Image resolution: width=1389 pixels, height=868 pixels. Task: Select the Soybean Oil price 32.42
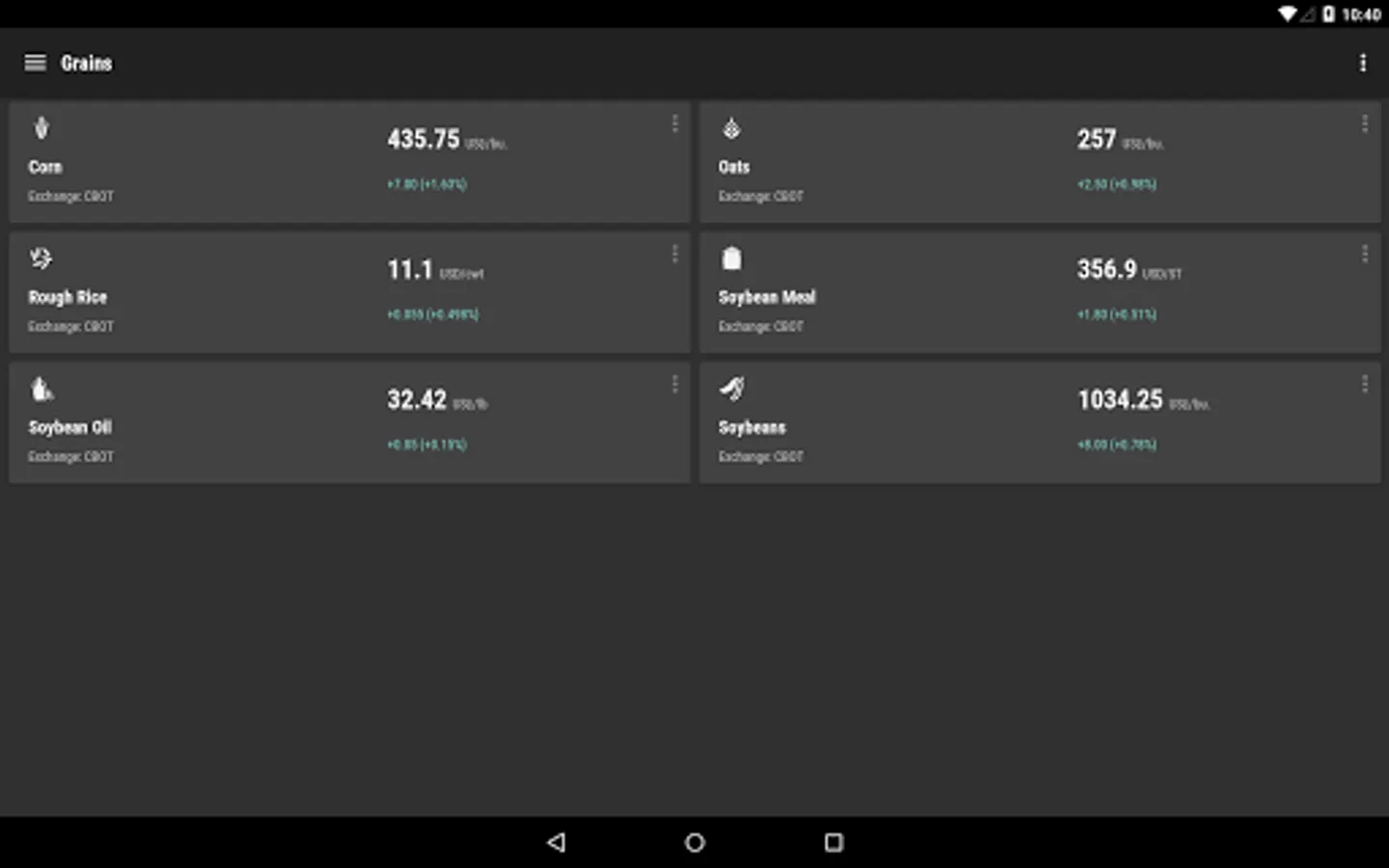point(417,399)
